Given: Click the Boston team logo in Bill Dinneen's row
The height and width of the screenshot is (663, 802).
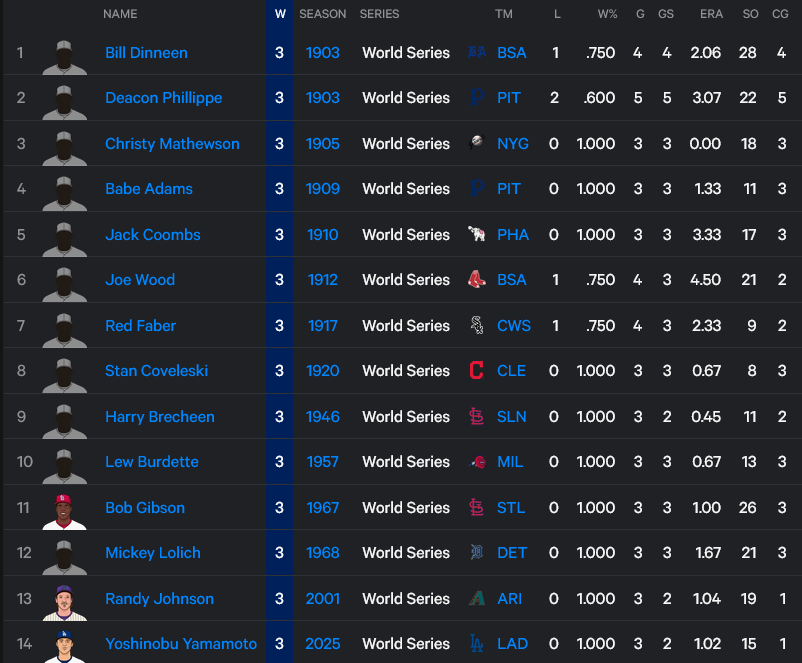Looking at the screenshot, I should [x=477, y=52].
